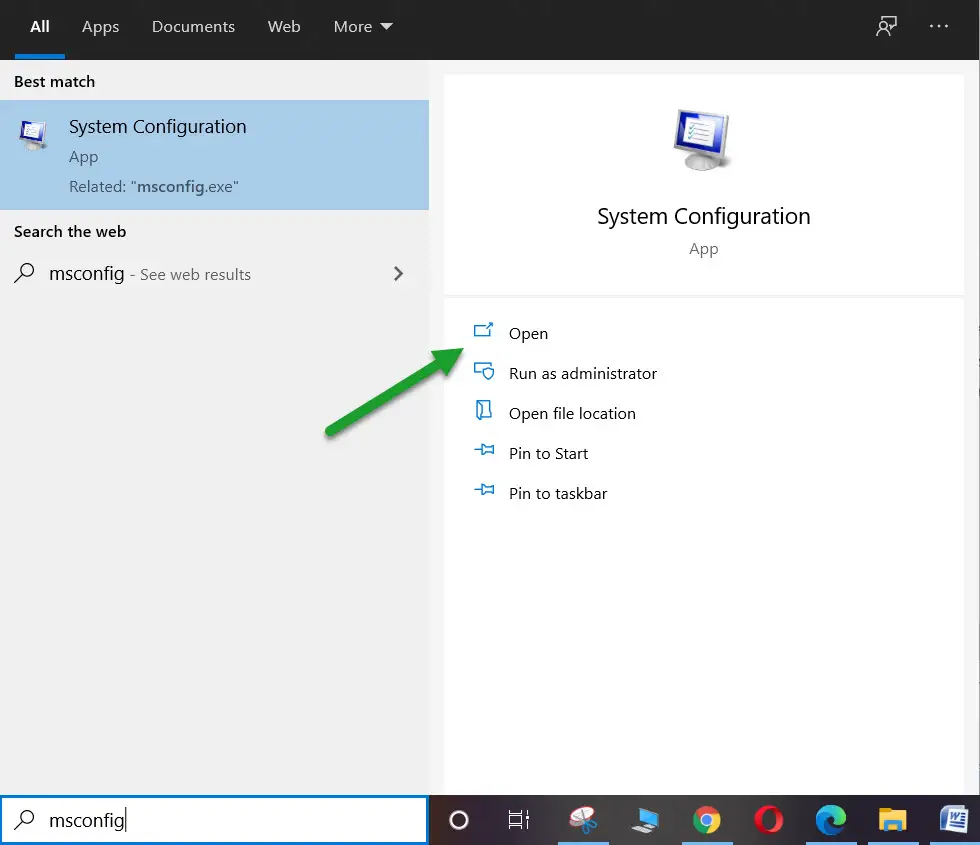Screen dimensions: 980x845
Task: Launch Snipping Tool from the taskbar
Action: click(582, 820)
